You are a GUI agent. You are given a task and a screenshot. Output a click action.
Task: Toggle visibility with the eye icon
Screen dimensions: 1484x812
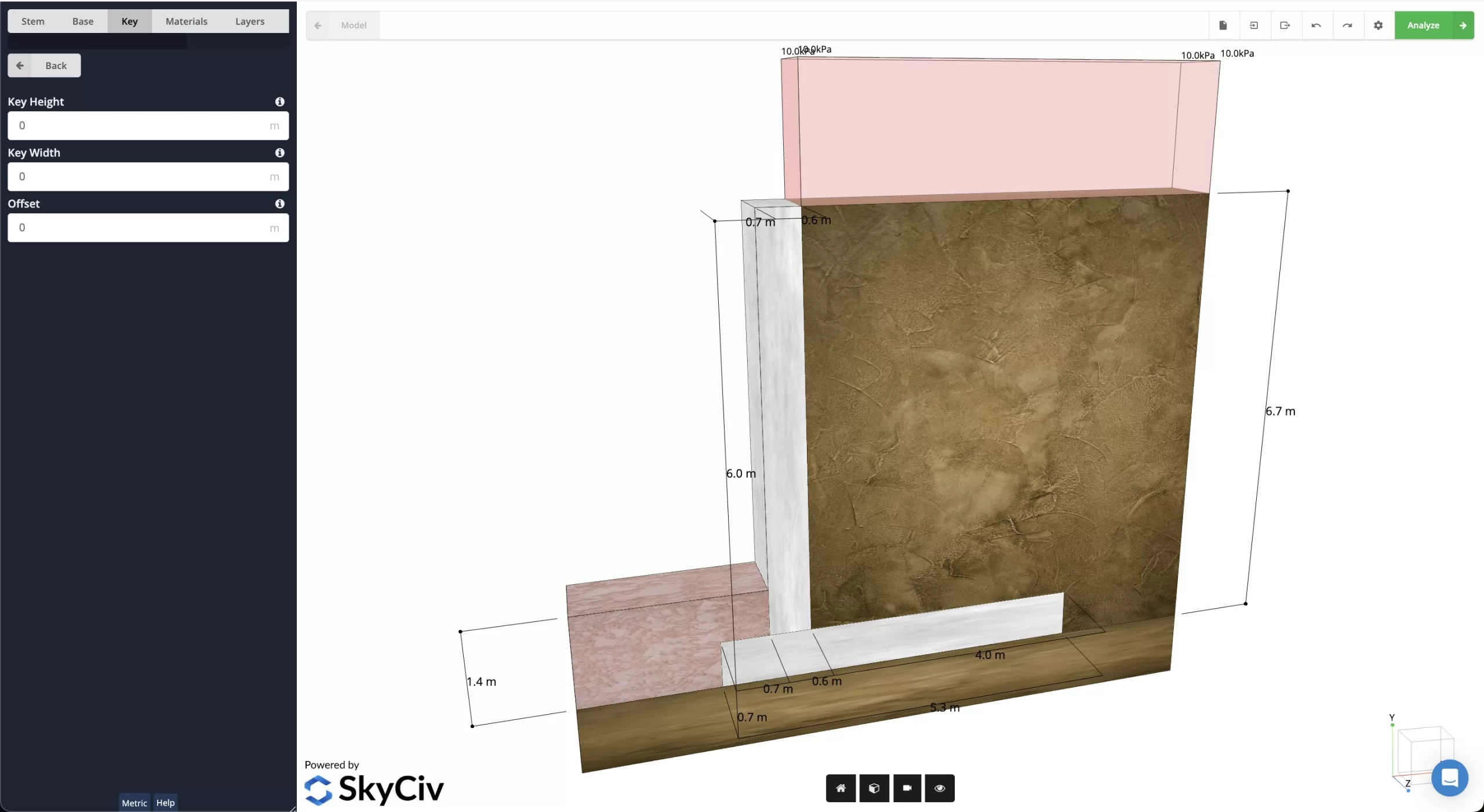(940, 788)
